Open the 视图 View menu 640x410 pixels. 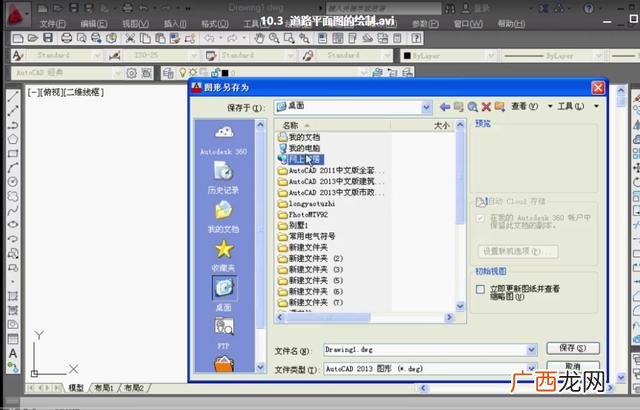(x=136, y=24)
